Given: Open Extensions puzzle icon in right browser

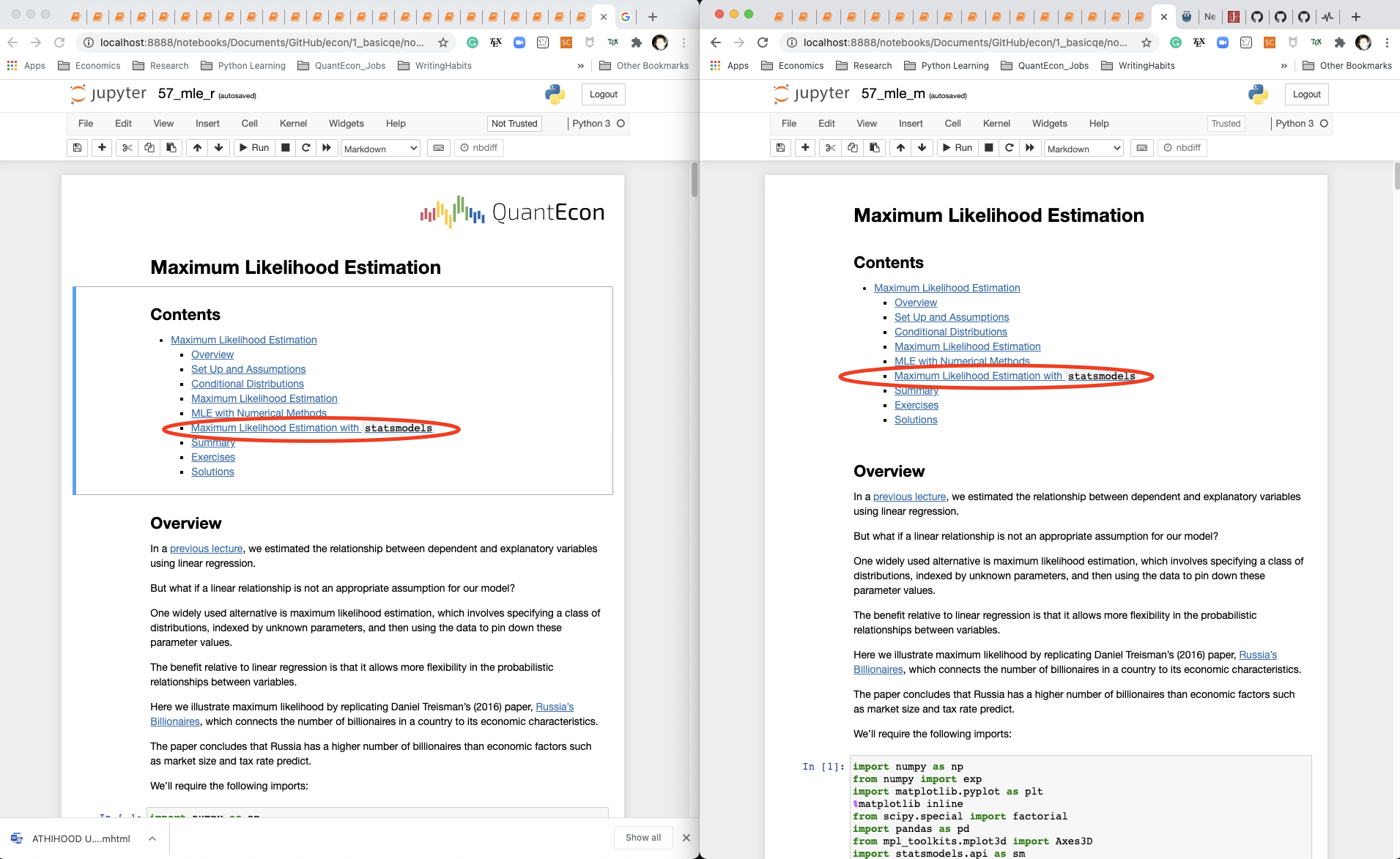Looking at the screenshot, I should pos(1340,42).
